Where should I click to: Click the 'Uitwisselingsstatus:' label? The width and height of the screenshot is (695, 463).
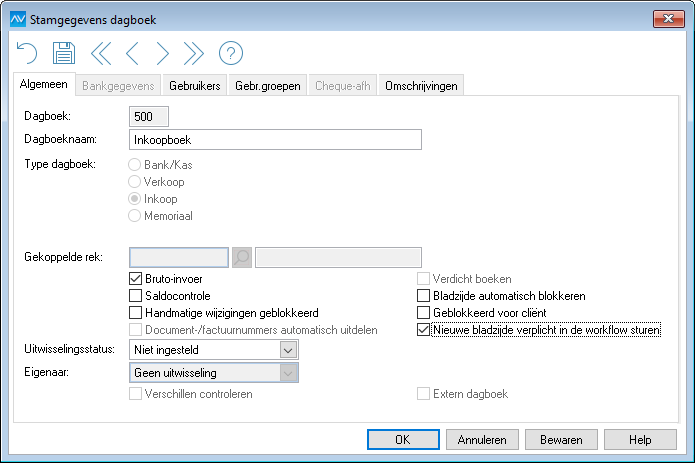pos(70,349)
